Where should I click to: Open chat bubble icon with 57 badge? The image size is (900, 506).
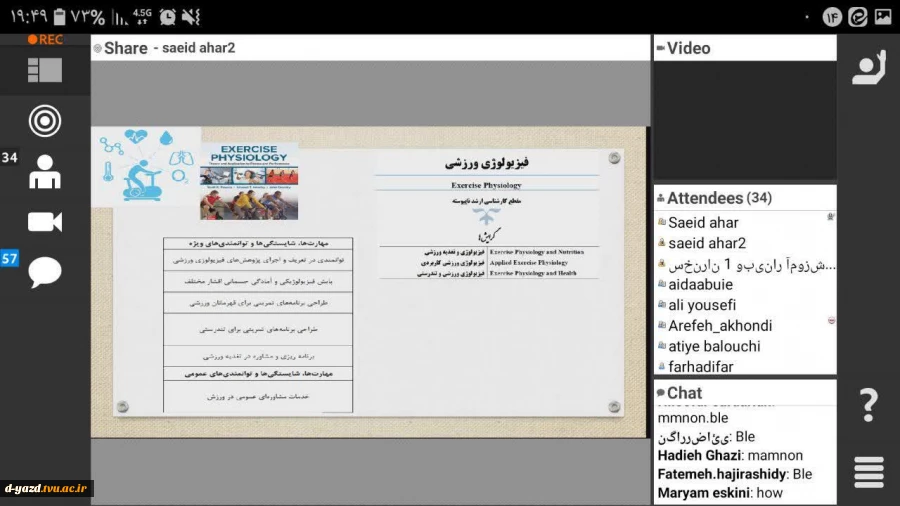44,271
